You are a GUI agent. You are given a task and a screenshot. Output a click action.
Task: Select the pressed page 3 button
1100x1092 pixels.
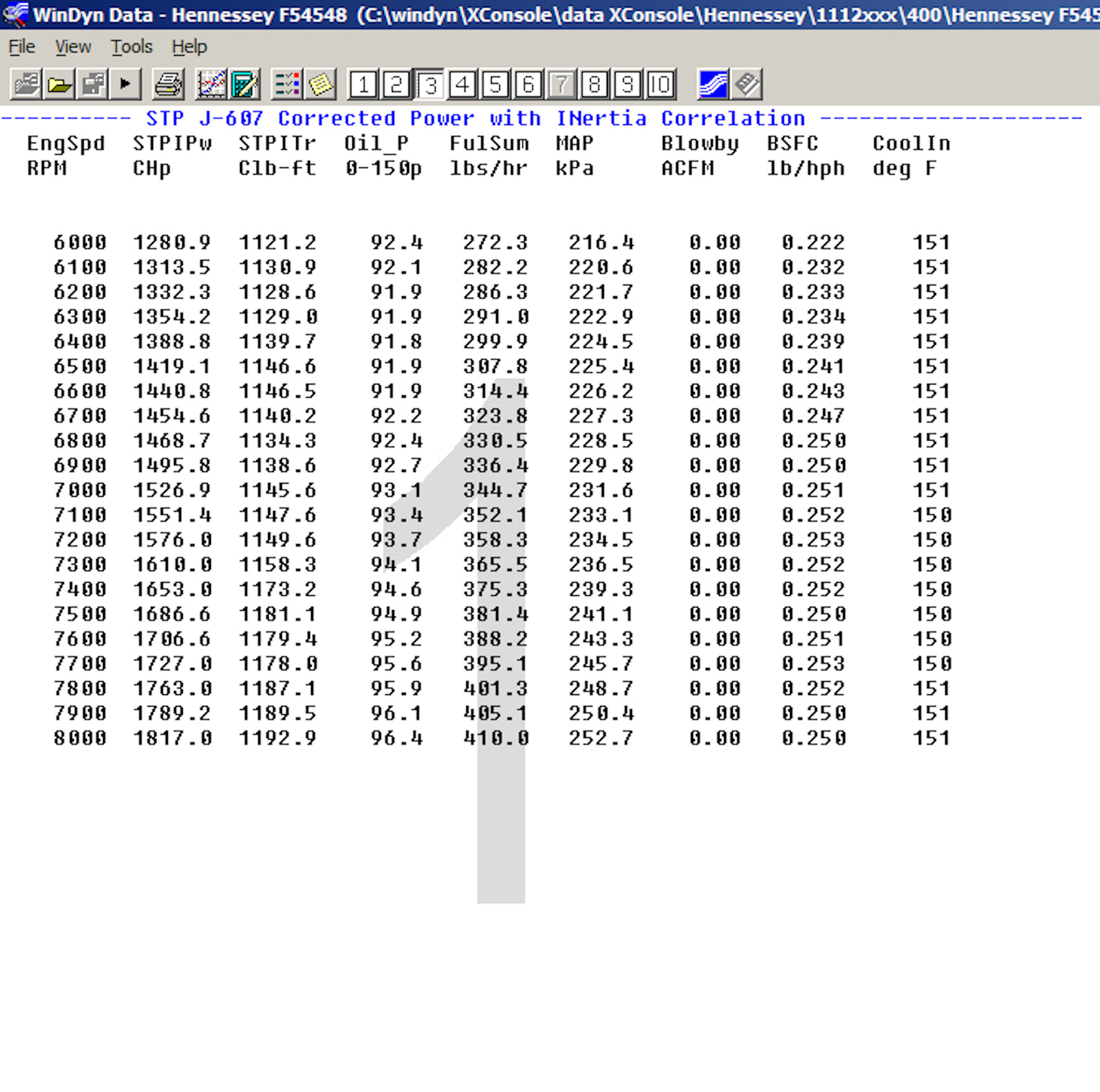click(x=430, y=85)
